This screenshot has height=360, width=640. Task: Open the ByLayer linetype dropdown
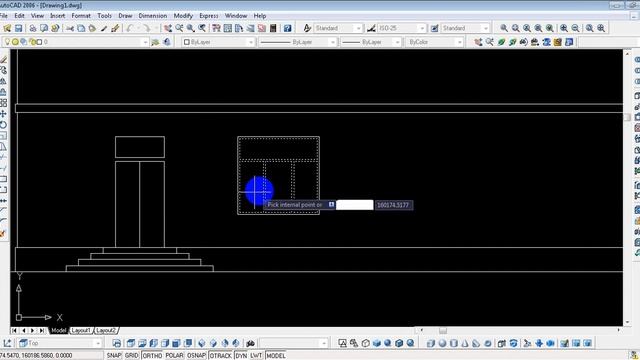[x=297, y=42]
